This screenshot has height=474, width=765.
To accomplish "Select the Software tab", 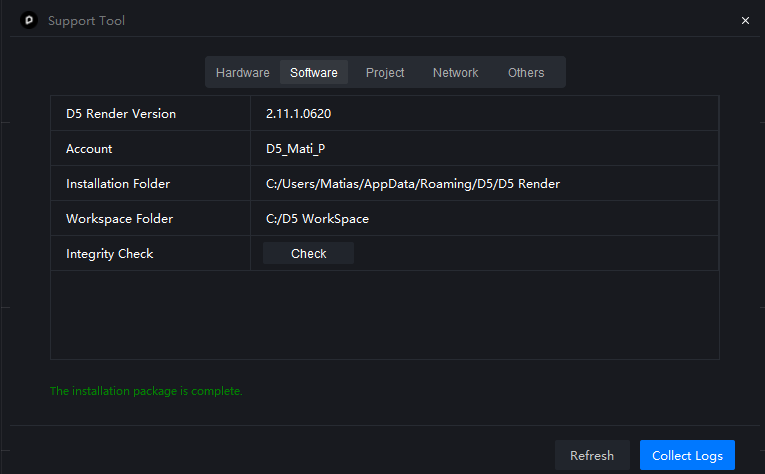I will coord(314,73).
